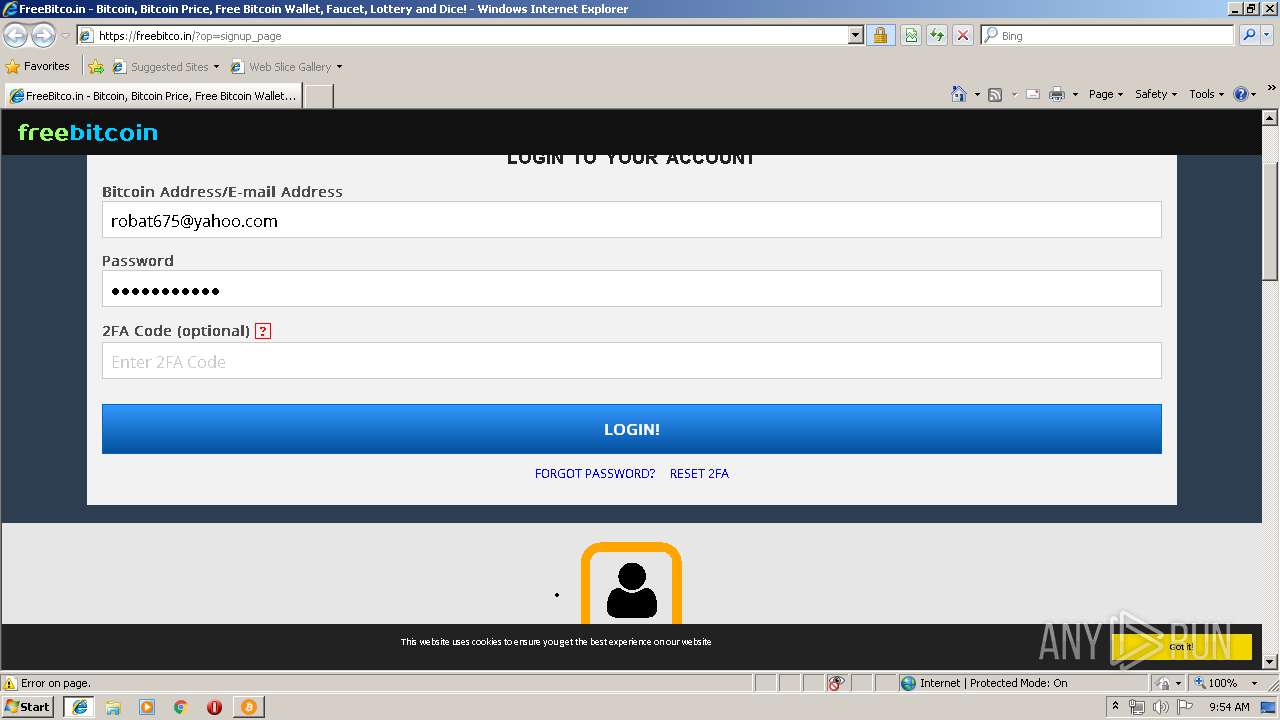1280x720 pixels.
Task: Expand the Print dropdown arrow
Action: pyautogui.click(x=1075, y=94)
